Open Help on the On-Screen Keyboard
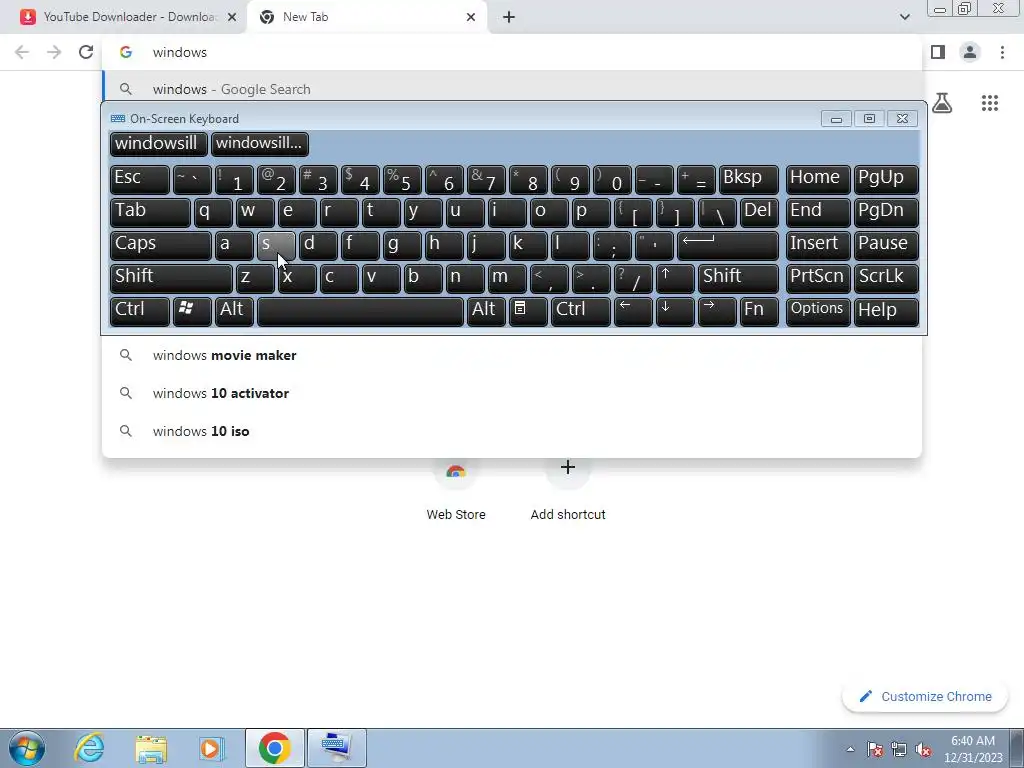Image resolution: width=1024 pixels, height=768 pixels. 886,312
